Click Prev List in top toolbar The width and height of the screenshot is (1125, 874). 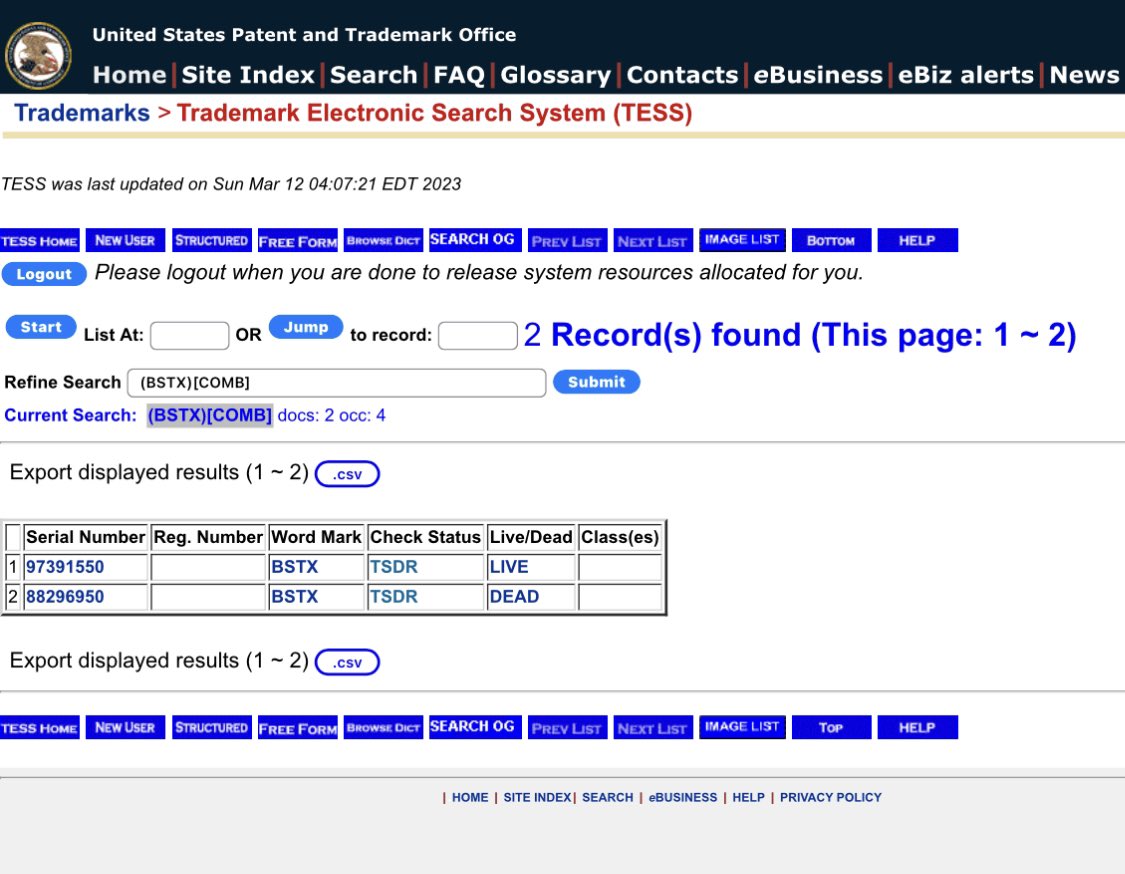(x=567, y=241)
